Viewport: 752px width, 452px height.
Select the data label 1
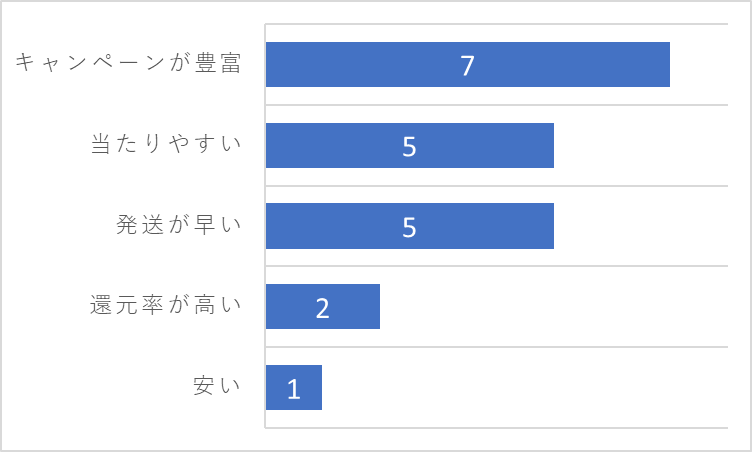(294, 389)
